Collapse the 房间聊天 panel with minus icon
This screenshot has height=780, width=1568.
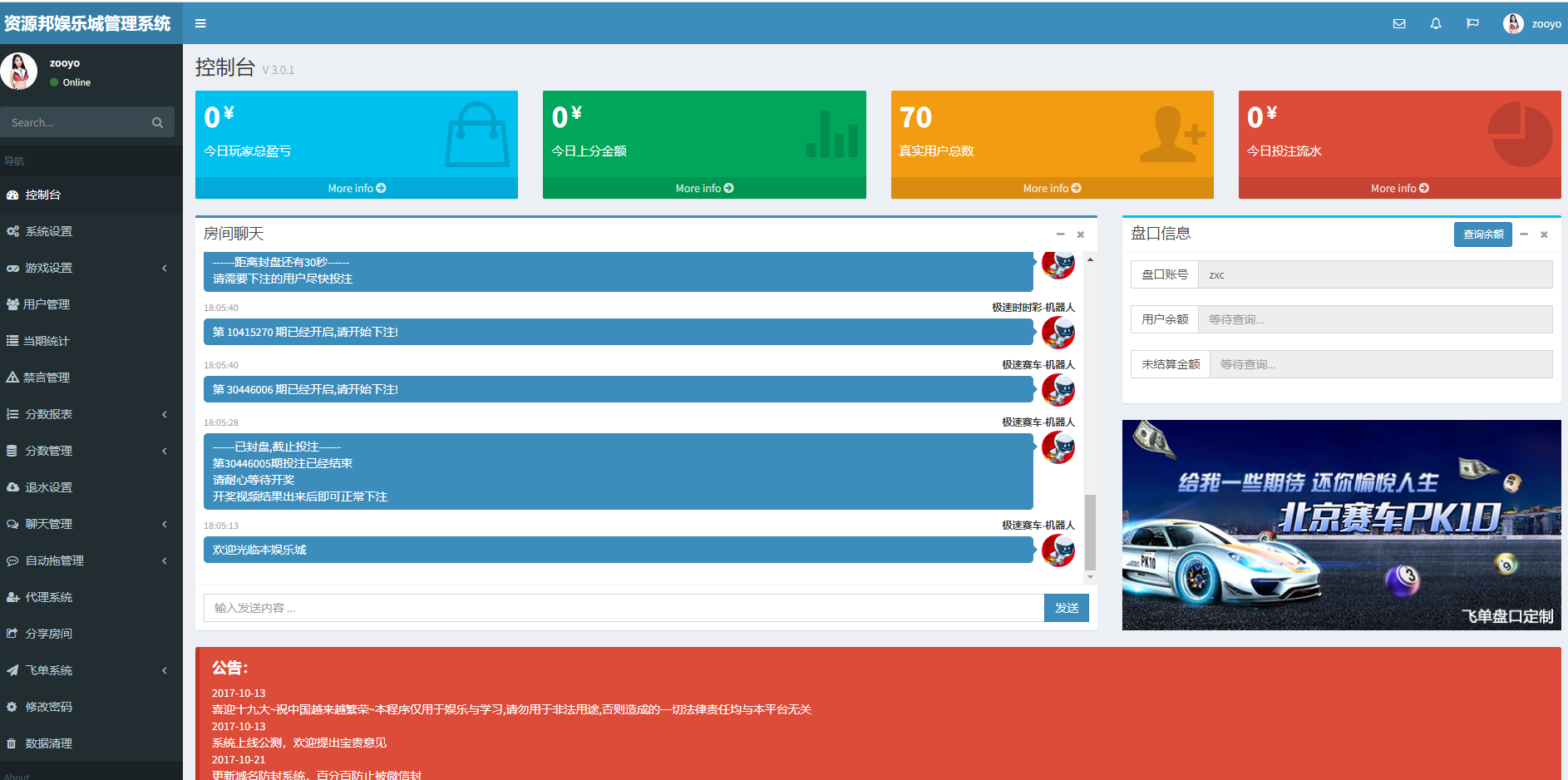pos(1060,234)
